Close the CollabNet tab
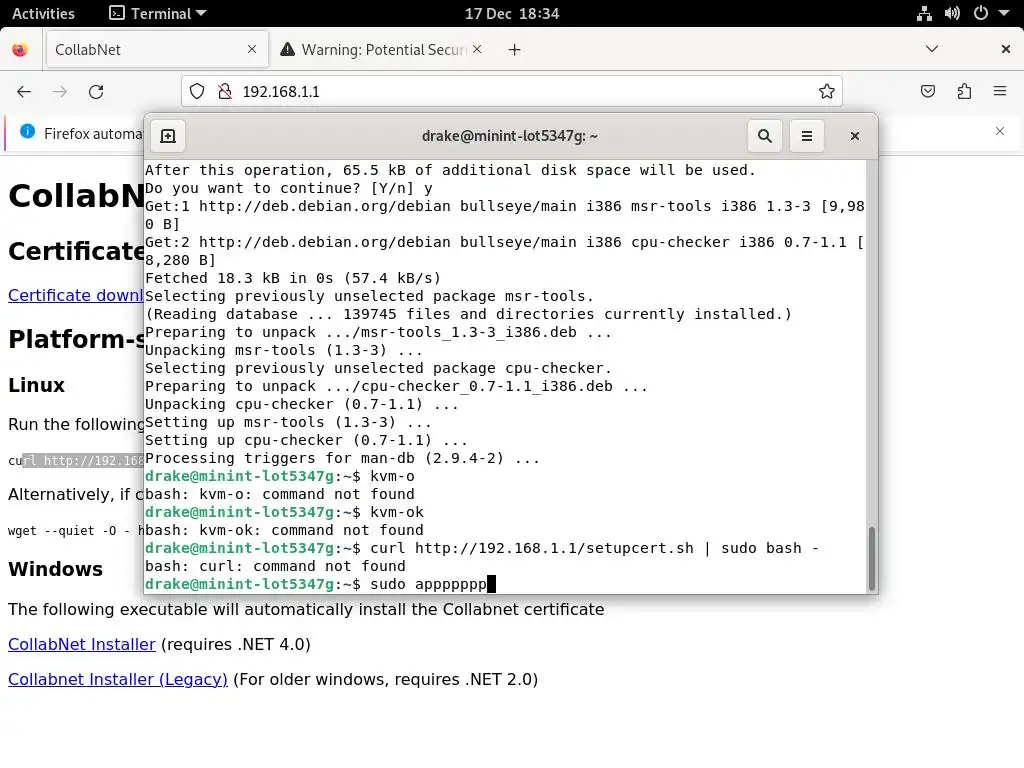The image size is (1024, 768). point(251,49)
